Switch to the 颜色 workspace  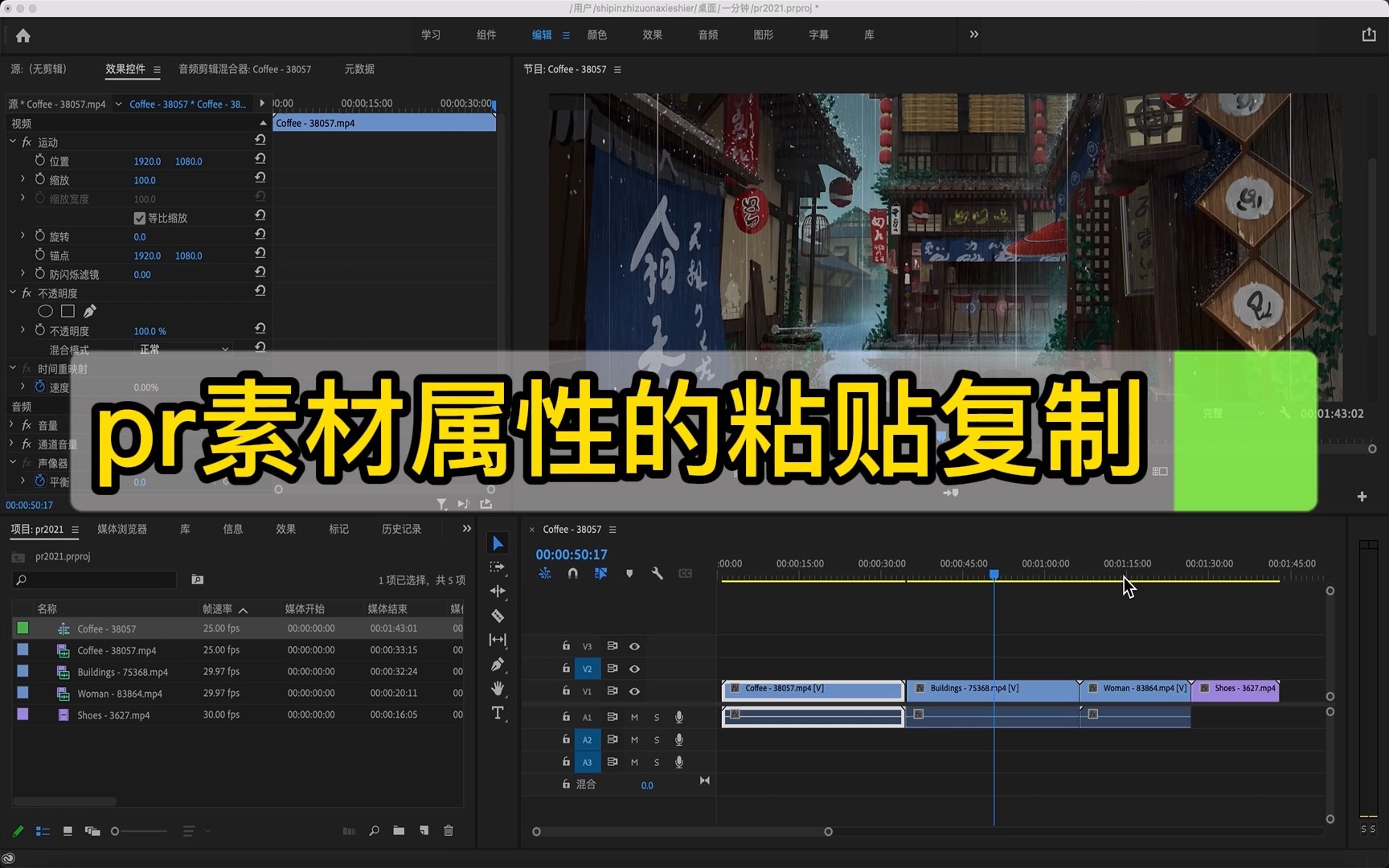596,35
